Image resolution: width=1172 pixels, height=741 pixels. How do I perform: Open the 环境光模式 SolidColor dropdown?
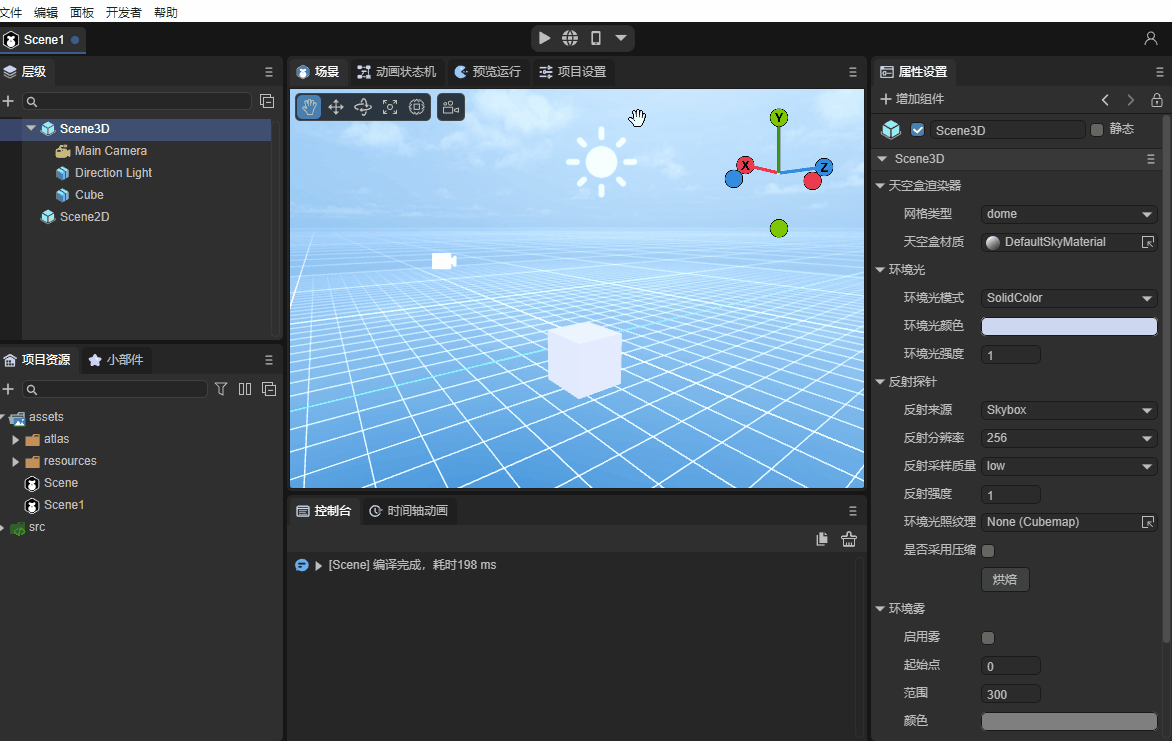1068,298
